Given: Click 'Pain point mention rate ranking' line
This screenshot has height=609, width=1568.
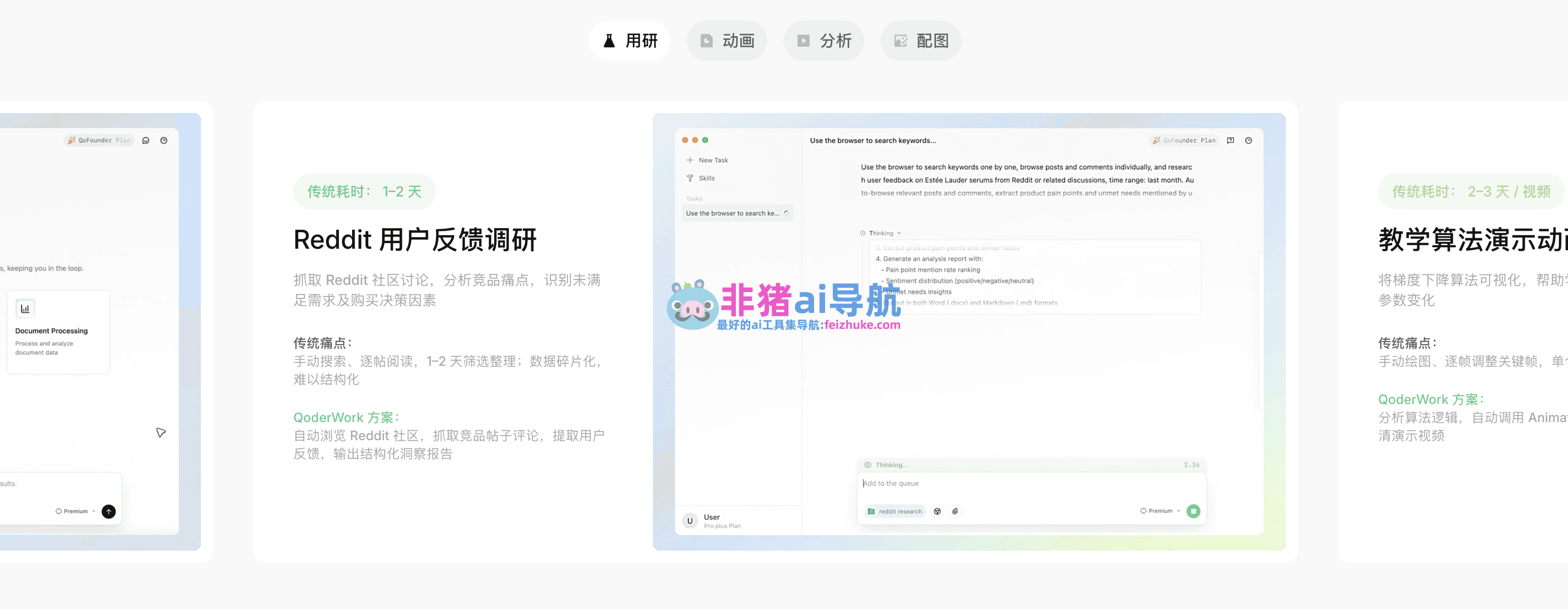Looking at the screenshot, I should tap(933, 270).
